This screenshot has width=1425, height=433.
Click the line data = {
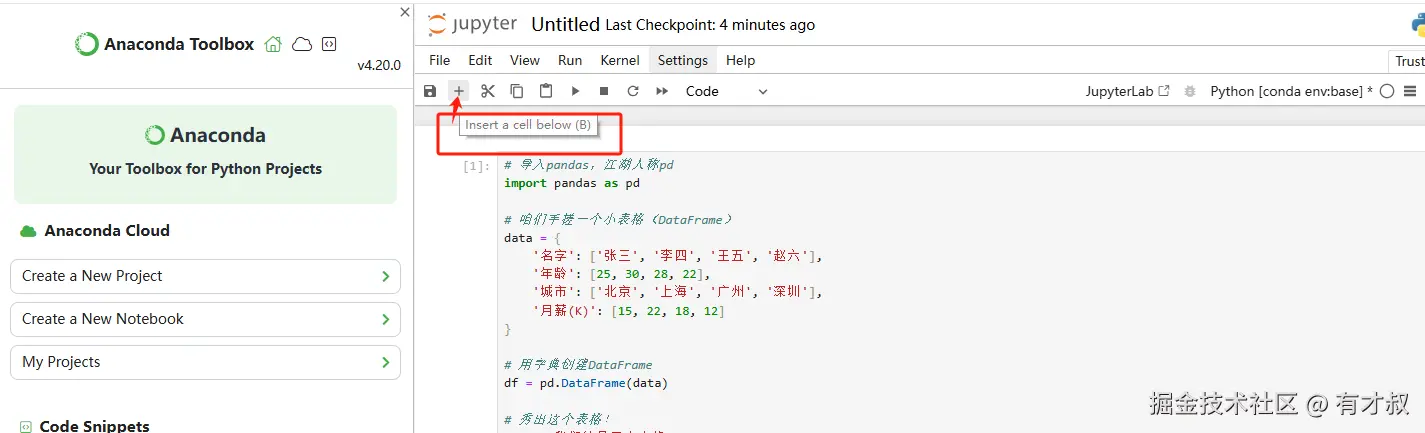coord(532,238)
